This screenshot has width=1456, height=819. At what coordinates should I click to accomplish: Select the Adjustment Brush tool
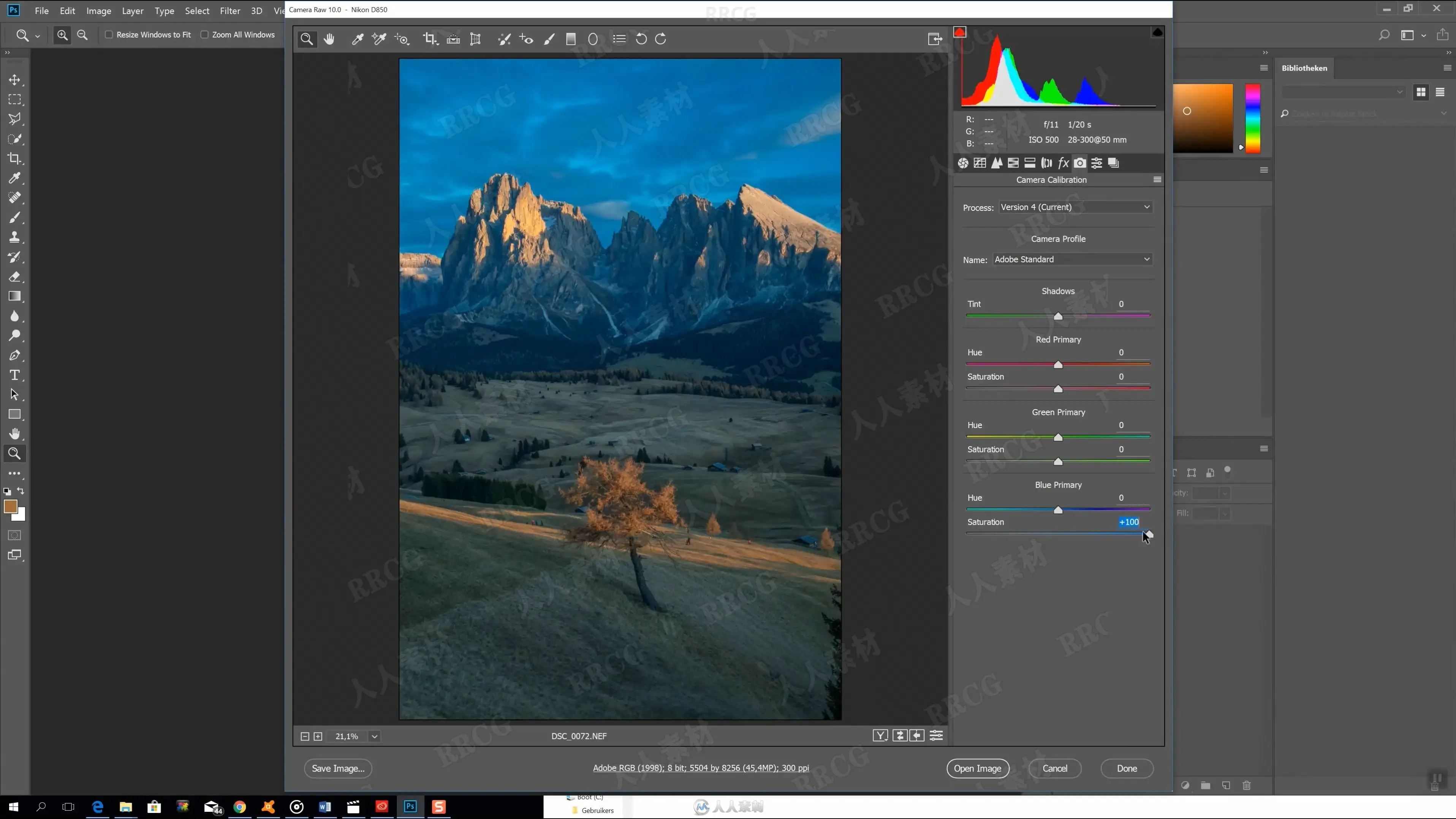coord(549,39)
